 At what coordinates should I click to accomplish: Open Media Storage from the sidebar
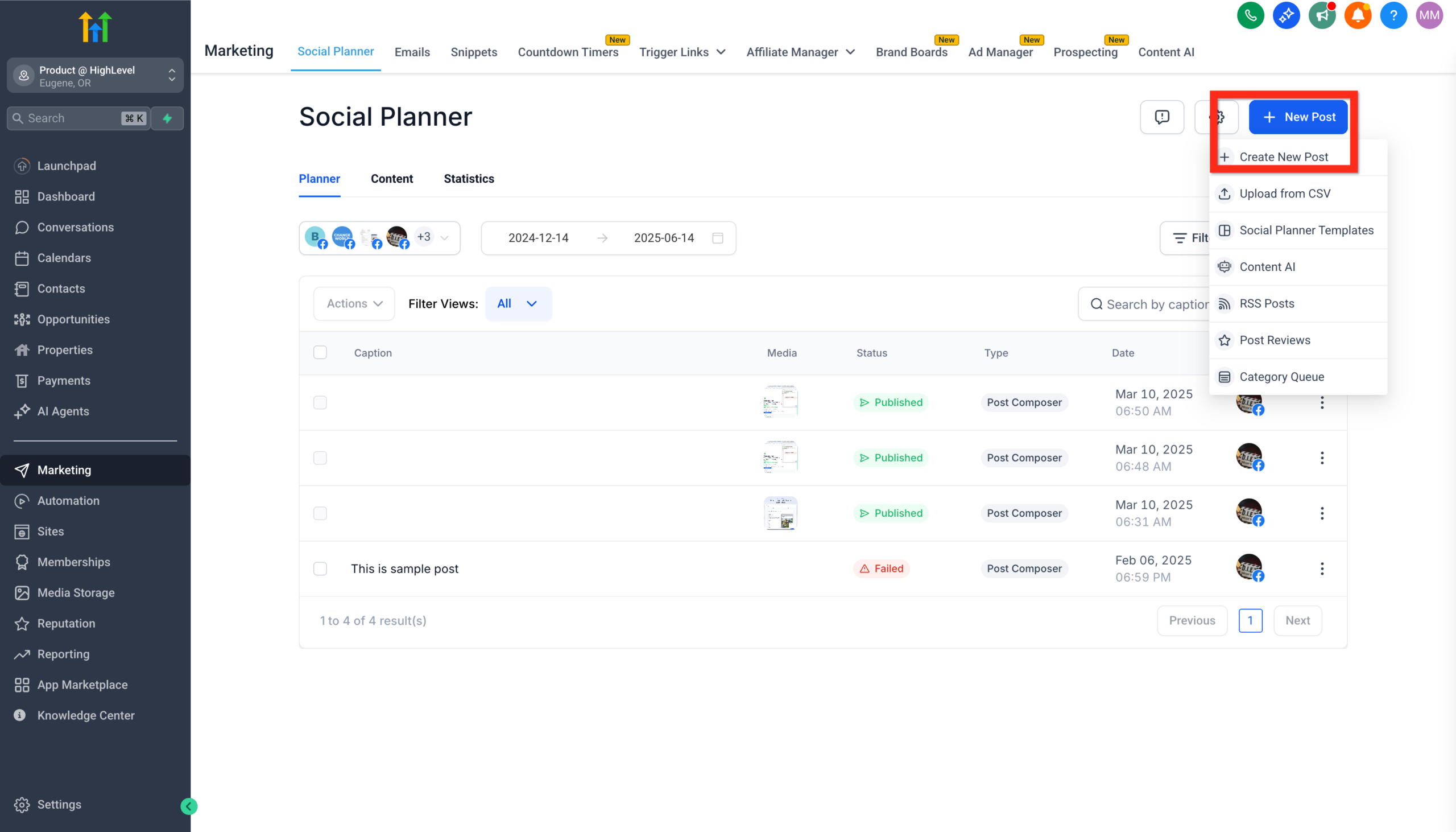click(76, 593)
